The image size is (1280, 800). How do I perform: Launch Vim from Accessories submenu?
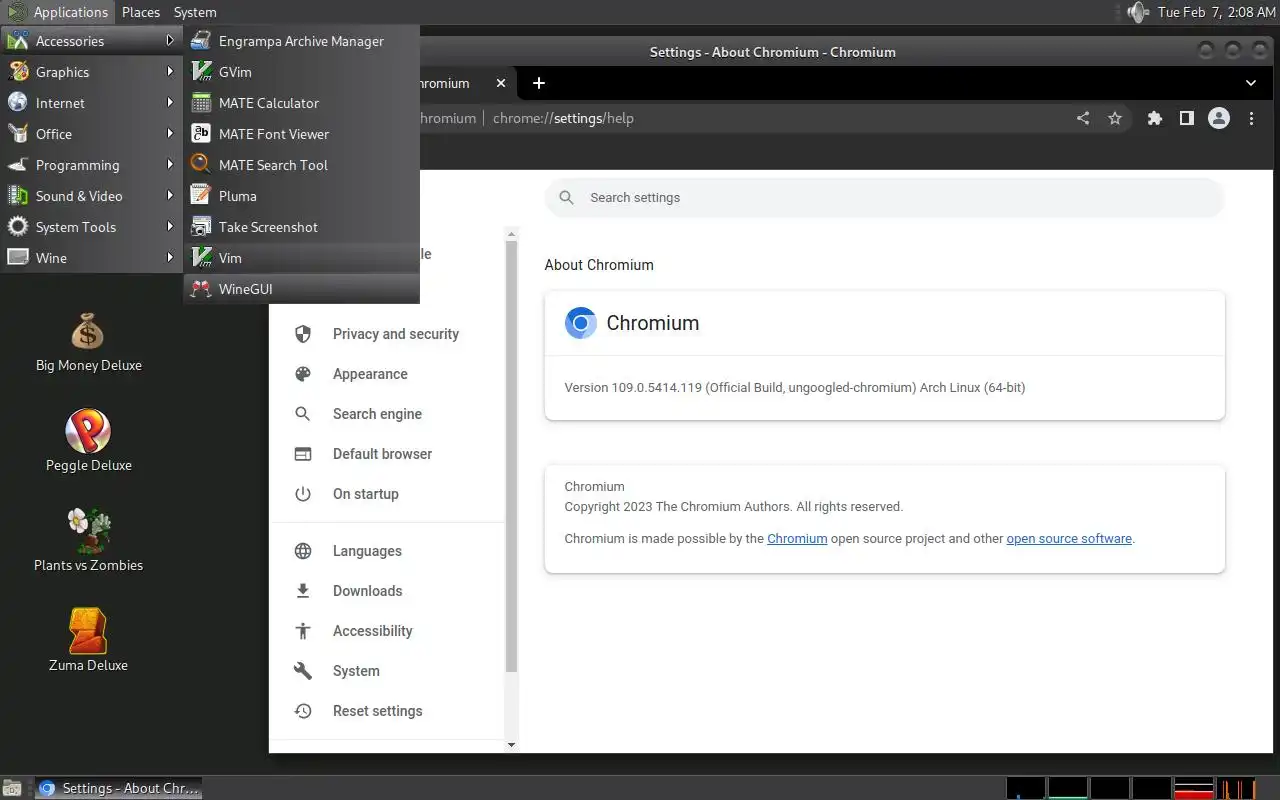[x=301, y=258]
